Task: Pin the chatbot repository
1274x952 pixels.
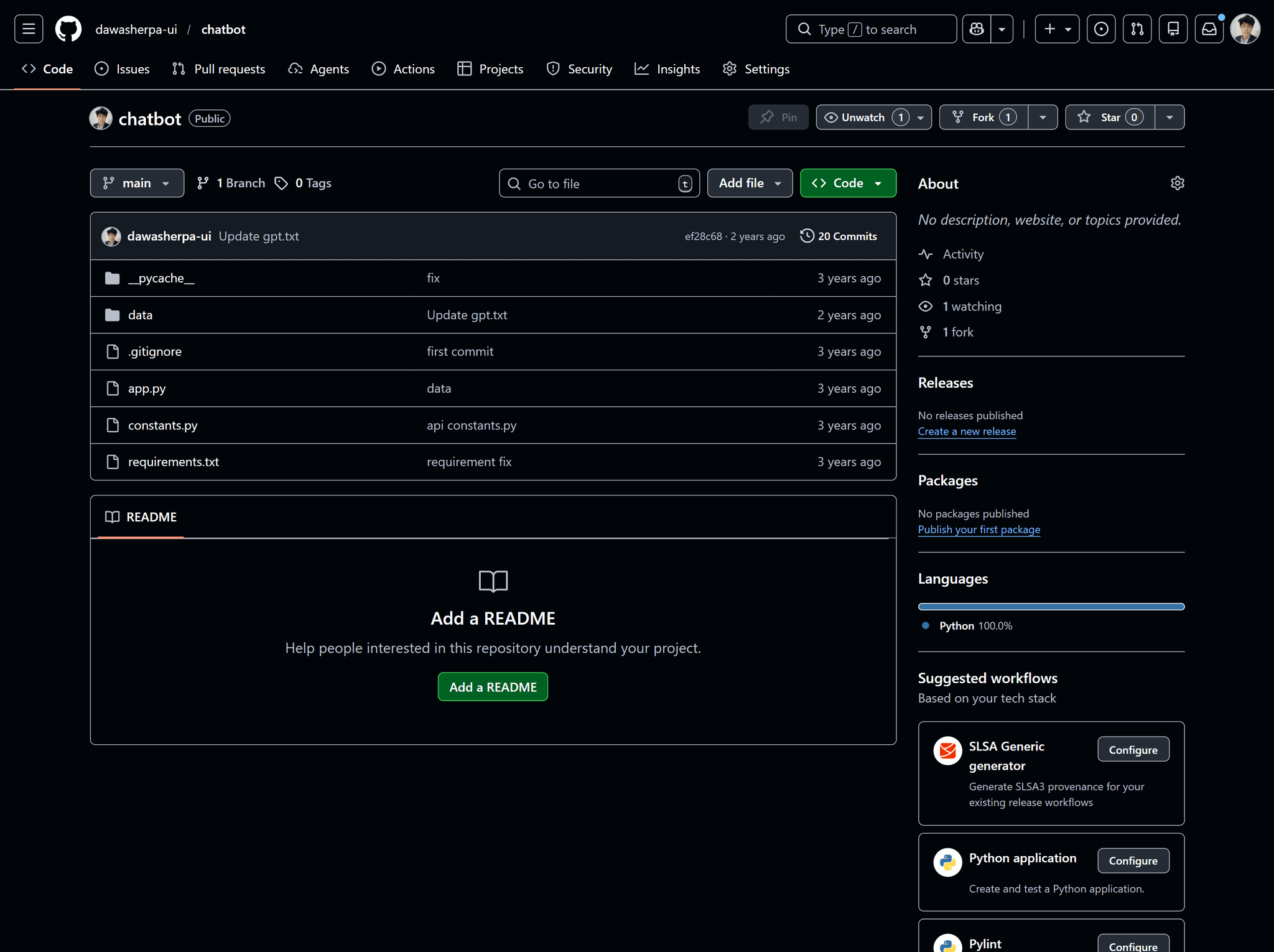Action: tap(778, 118)
